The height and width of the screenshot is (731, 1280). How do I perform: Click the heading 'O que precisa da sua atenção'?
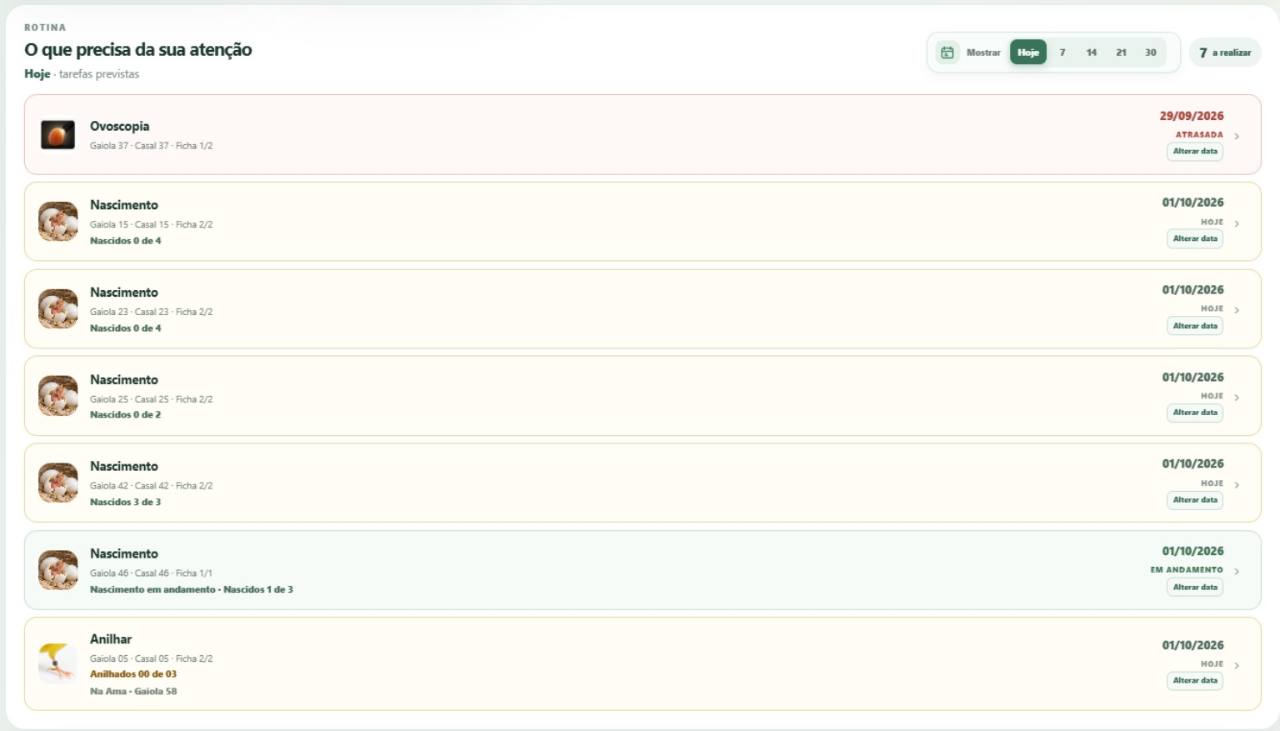pyautogui.click(x=138, y=50)
